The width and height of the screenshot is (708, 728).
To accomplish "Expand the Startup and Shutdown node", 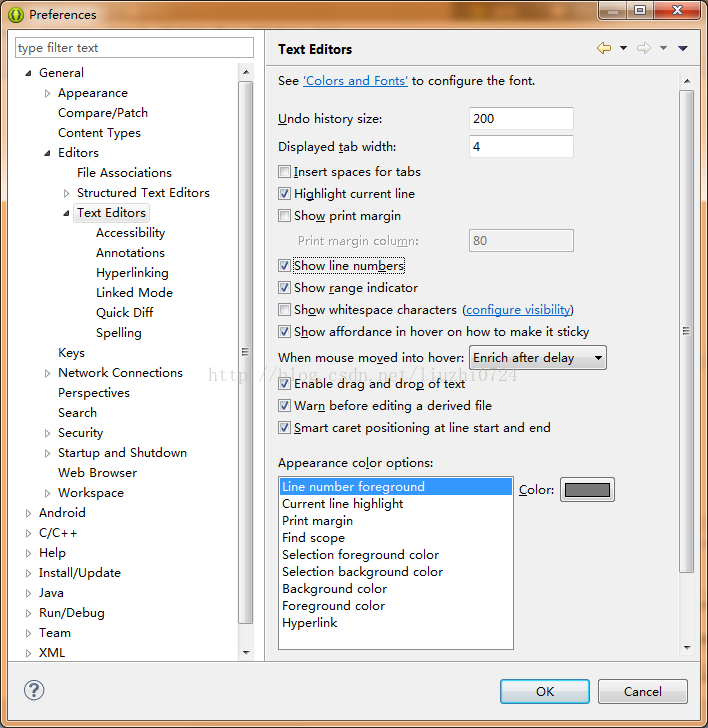I will [x=47, y=453].
